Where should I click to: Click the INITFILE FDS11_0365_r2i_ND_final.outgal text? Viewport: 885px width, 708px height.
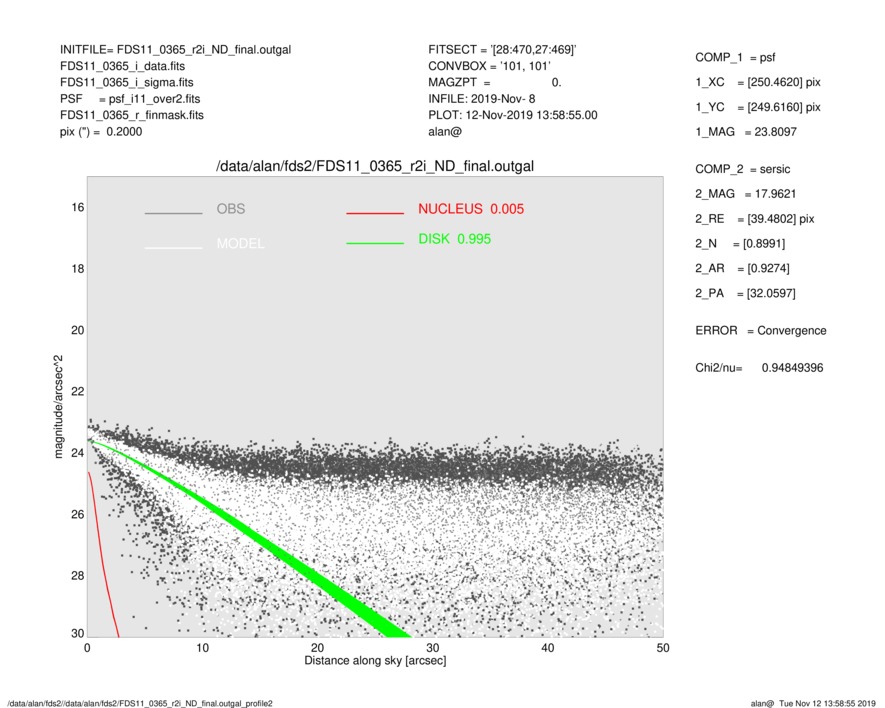click(x=176, y=50)
